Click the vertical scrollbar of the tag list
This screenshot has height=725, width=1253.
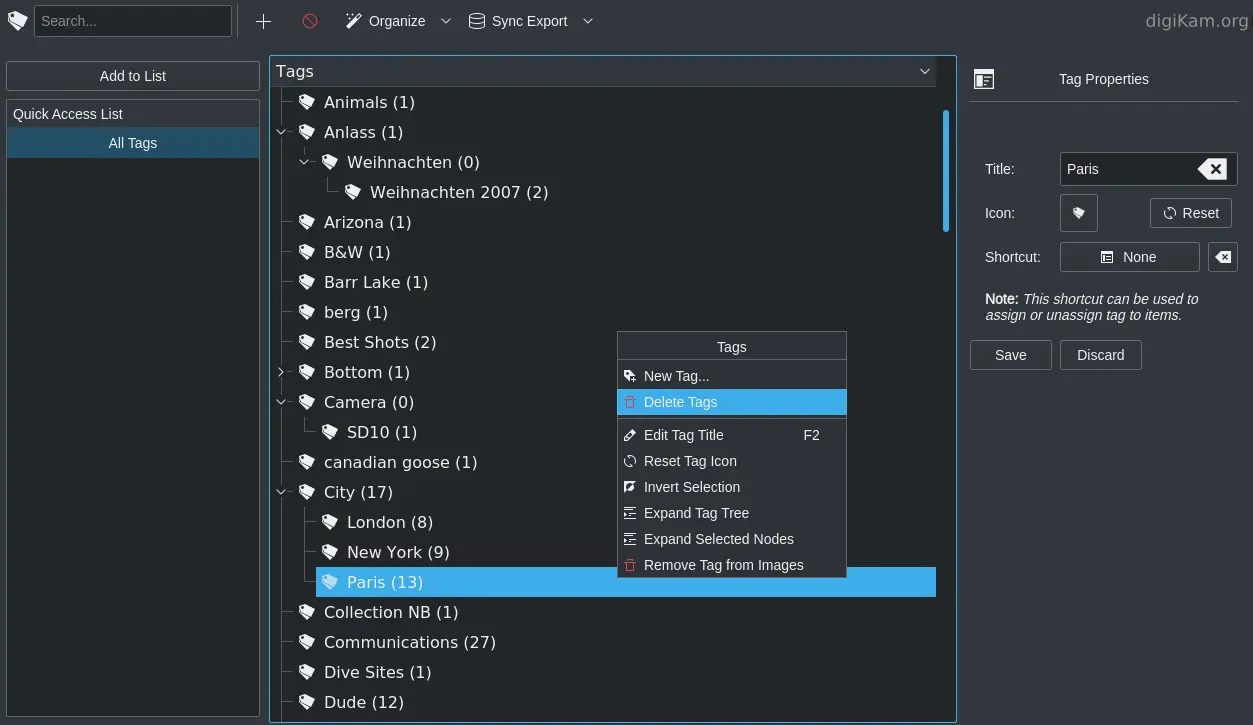pos(945,170)
